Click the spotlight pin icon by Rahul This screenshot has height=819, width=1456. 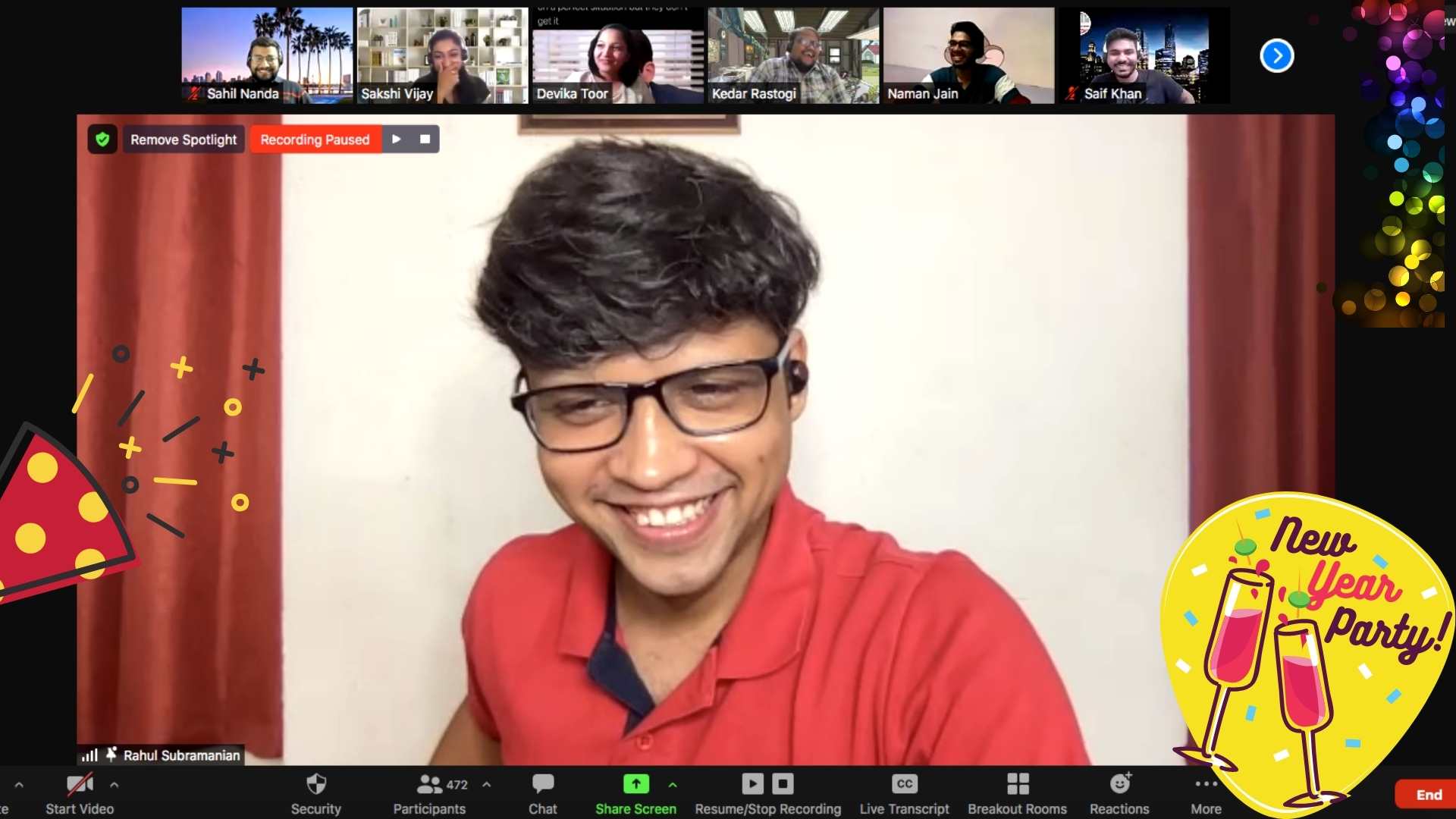pyautogui.click(x=111, y=755)
